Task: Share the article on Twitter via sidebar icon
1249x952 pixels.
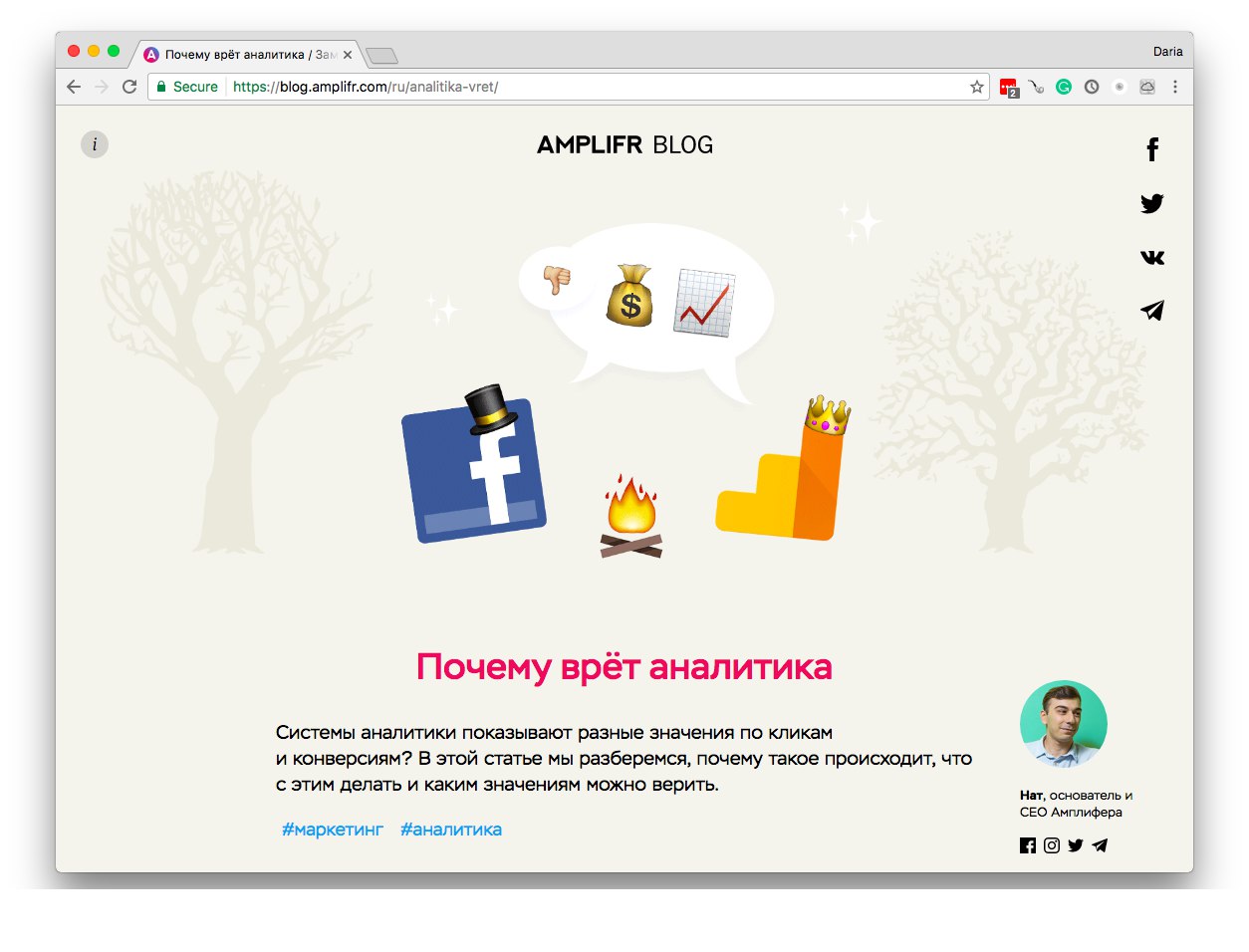Action: tap(1152, 203)
